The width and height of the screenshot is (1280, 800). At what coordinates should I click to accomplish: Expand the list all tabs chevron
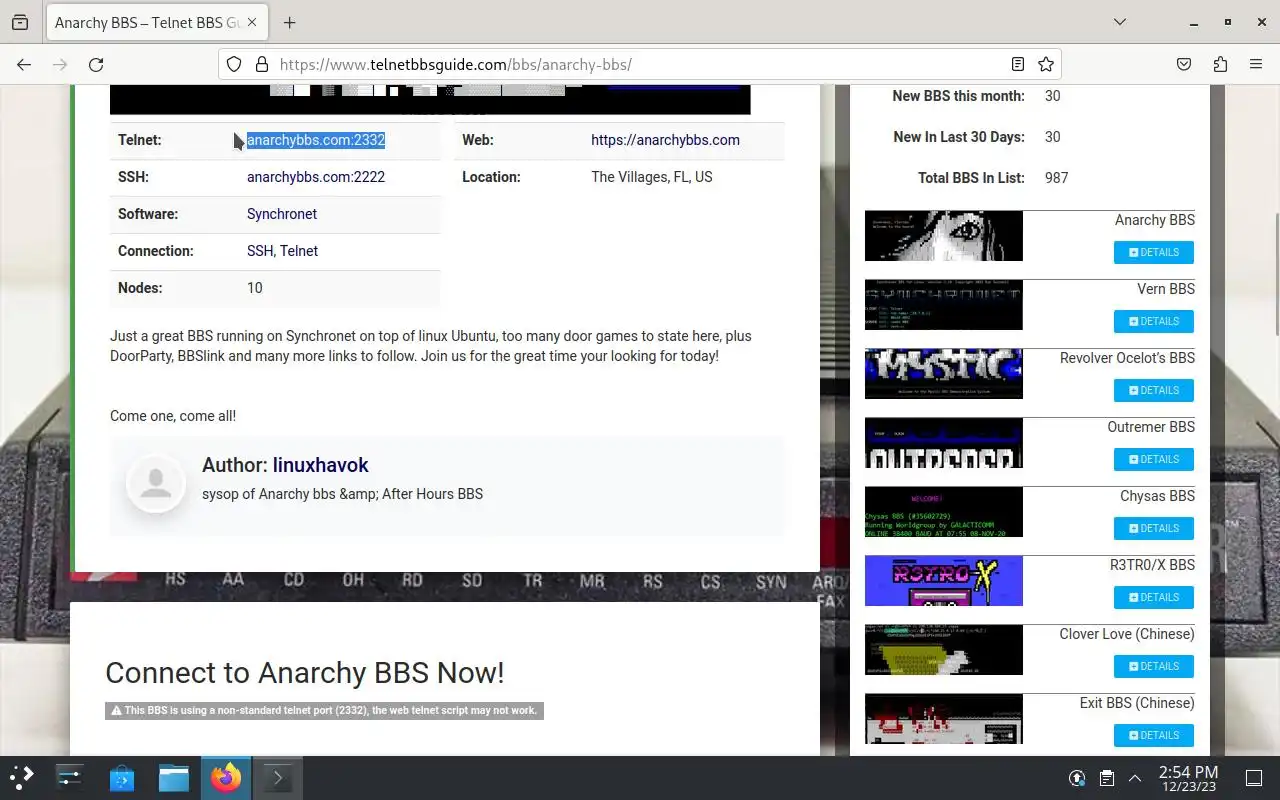[x=1120, y=22]
